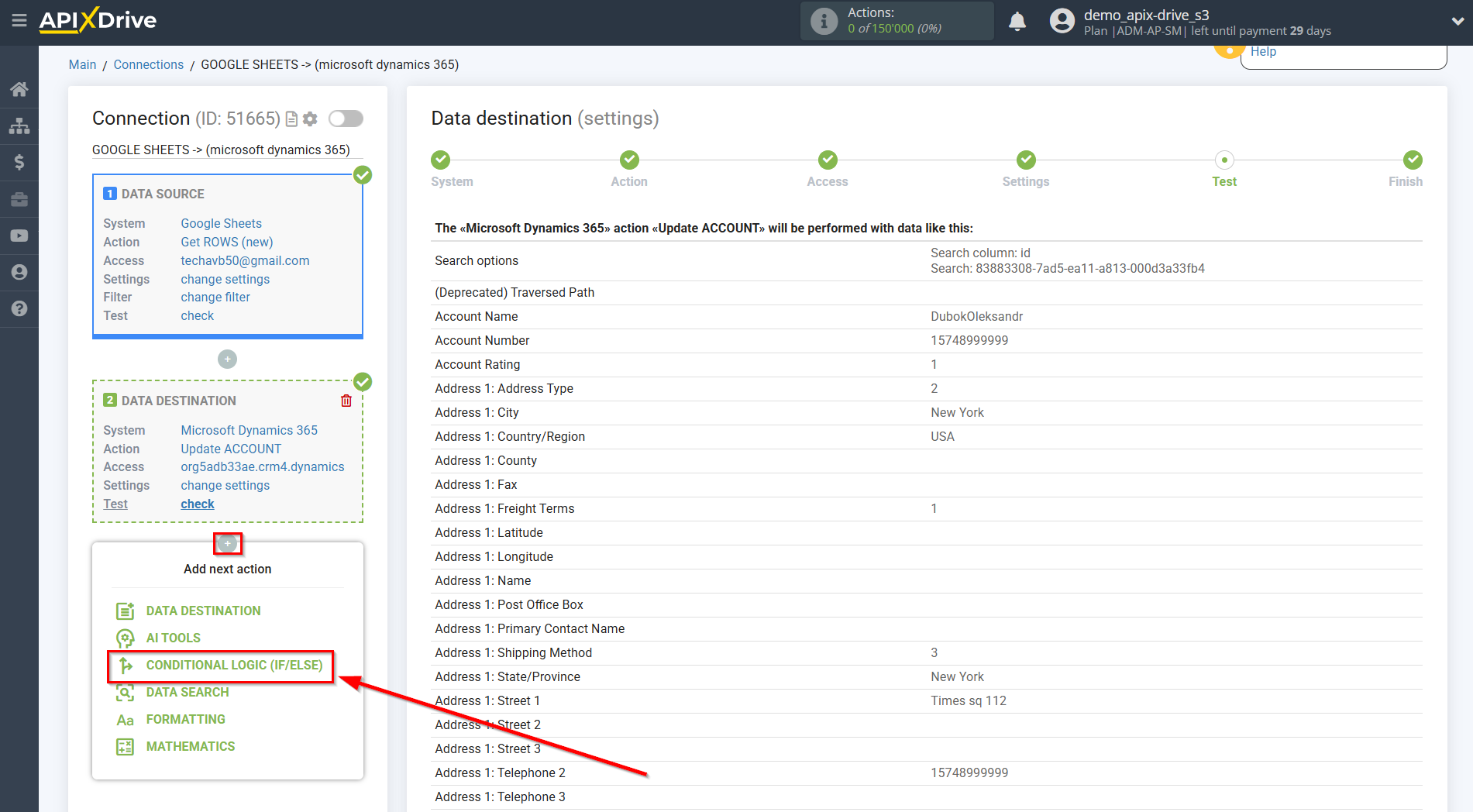Open the connections sitemap sidebar icon
This screenshot has width=1473, height=812.
pos(19,126)
